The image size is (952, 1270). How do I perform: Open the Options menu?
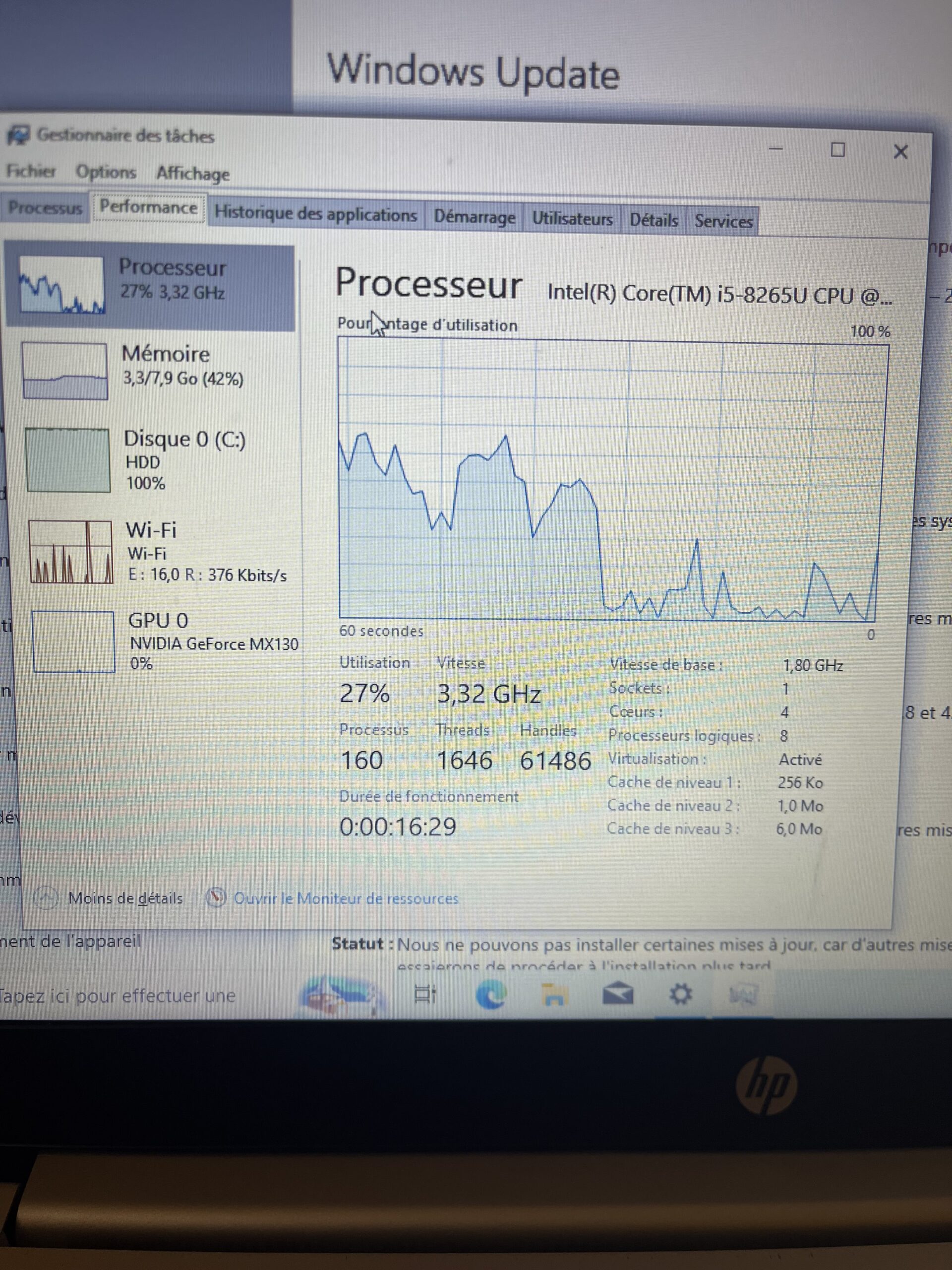point(106,171)
